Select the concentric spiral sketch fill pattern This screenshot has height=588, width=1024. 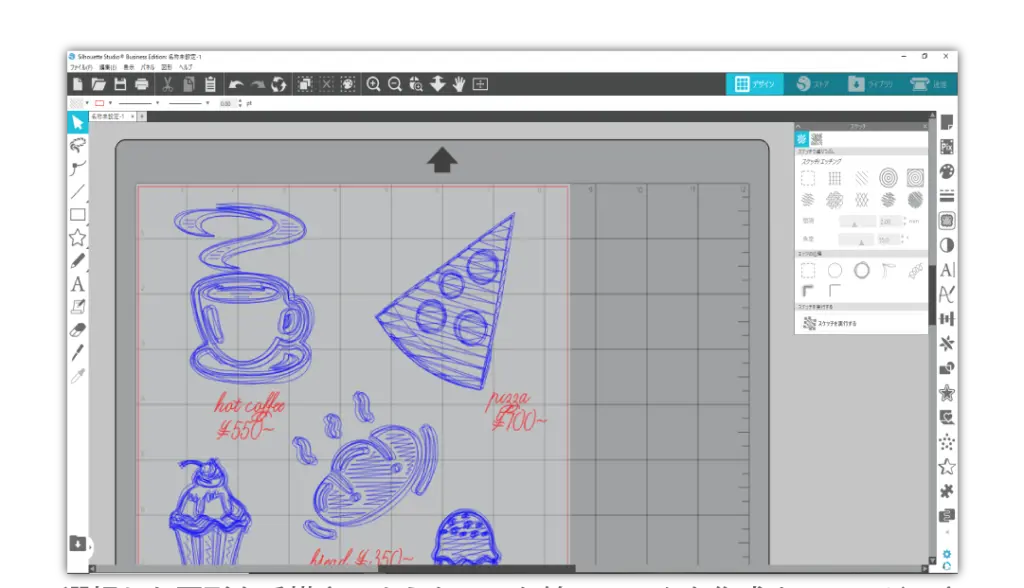click(x=887, y=178)
